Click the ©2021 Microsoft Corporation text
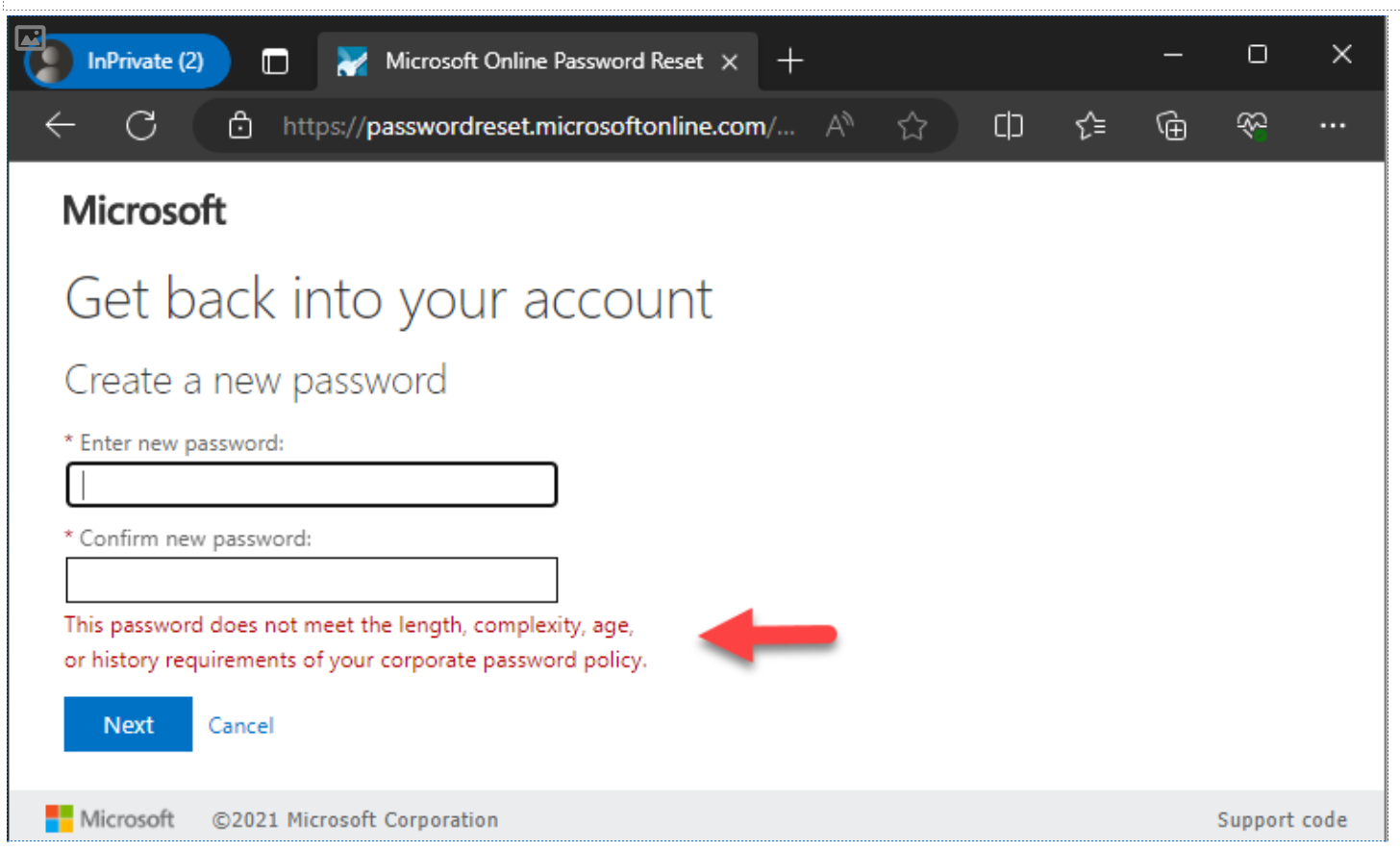Viewport: 1400px width, 851px height. pyautogui.click(x=355, y=819)
